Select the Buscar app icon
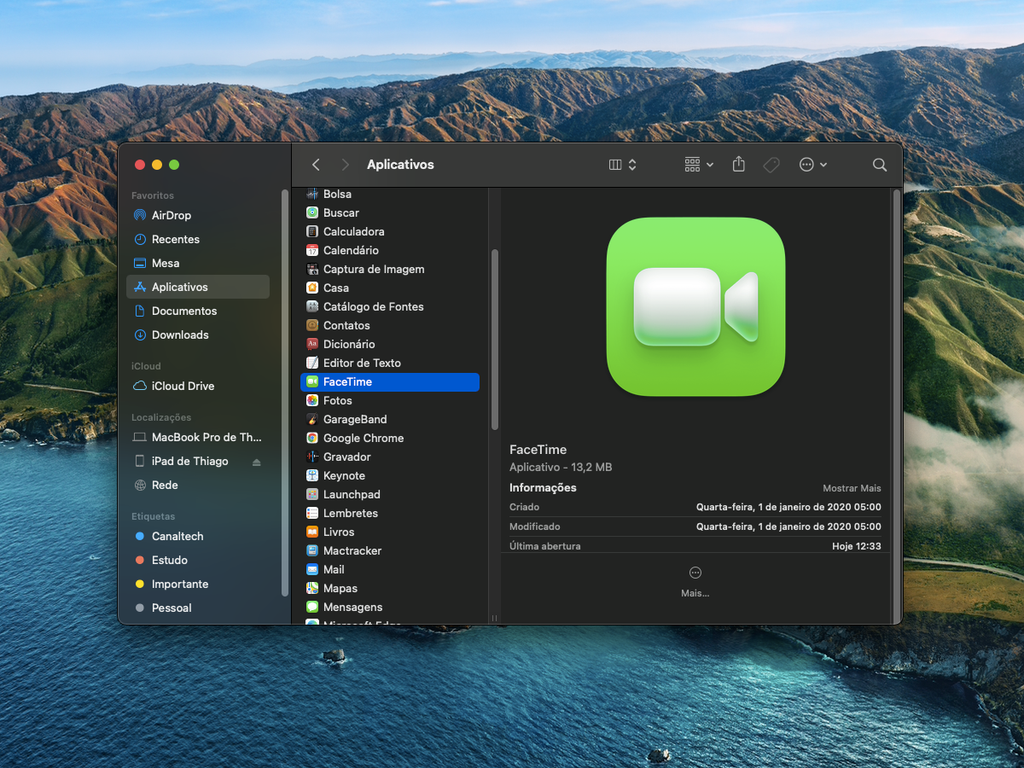The height and width of the screenshot is (768, 1024). tap(312, 212)
